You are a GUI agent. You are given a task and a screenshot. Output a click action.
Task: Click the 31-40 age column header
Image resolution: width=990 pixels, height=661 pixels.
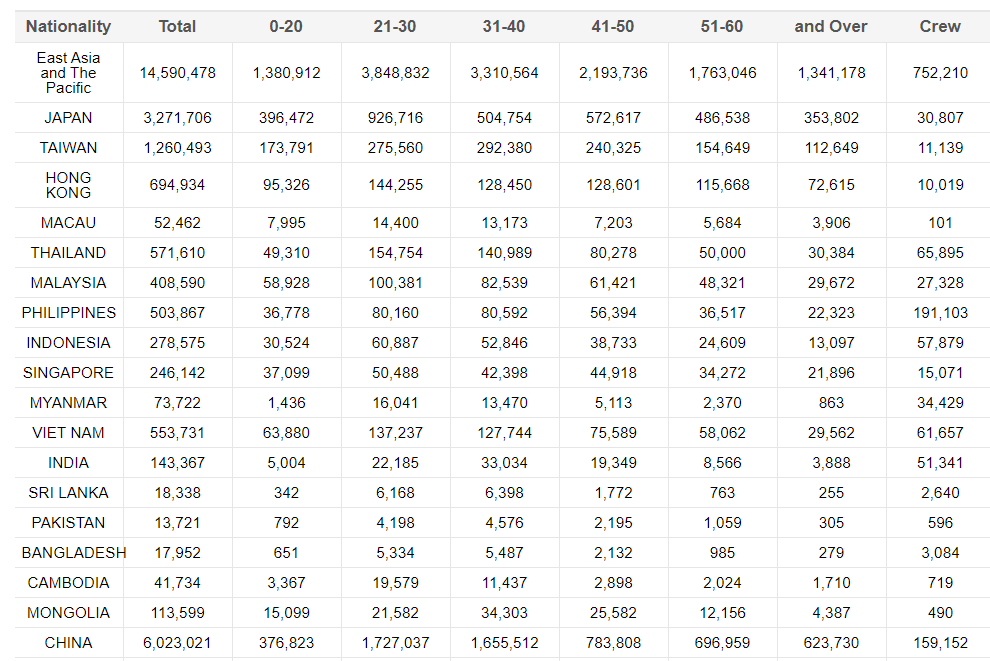pos(504,26)
